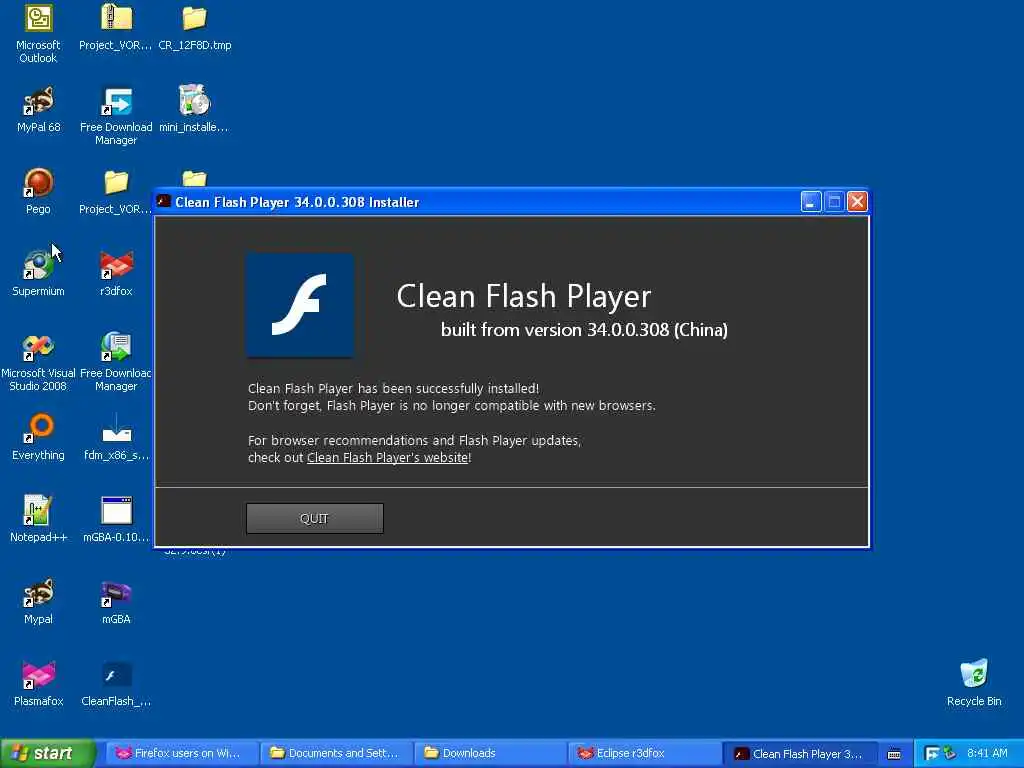Click the keyboard icon on the taskbar
The height and width of the screenshot is (768, 1024).
pos(894,754)
